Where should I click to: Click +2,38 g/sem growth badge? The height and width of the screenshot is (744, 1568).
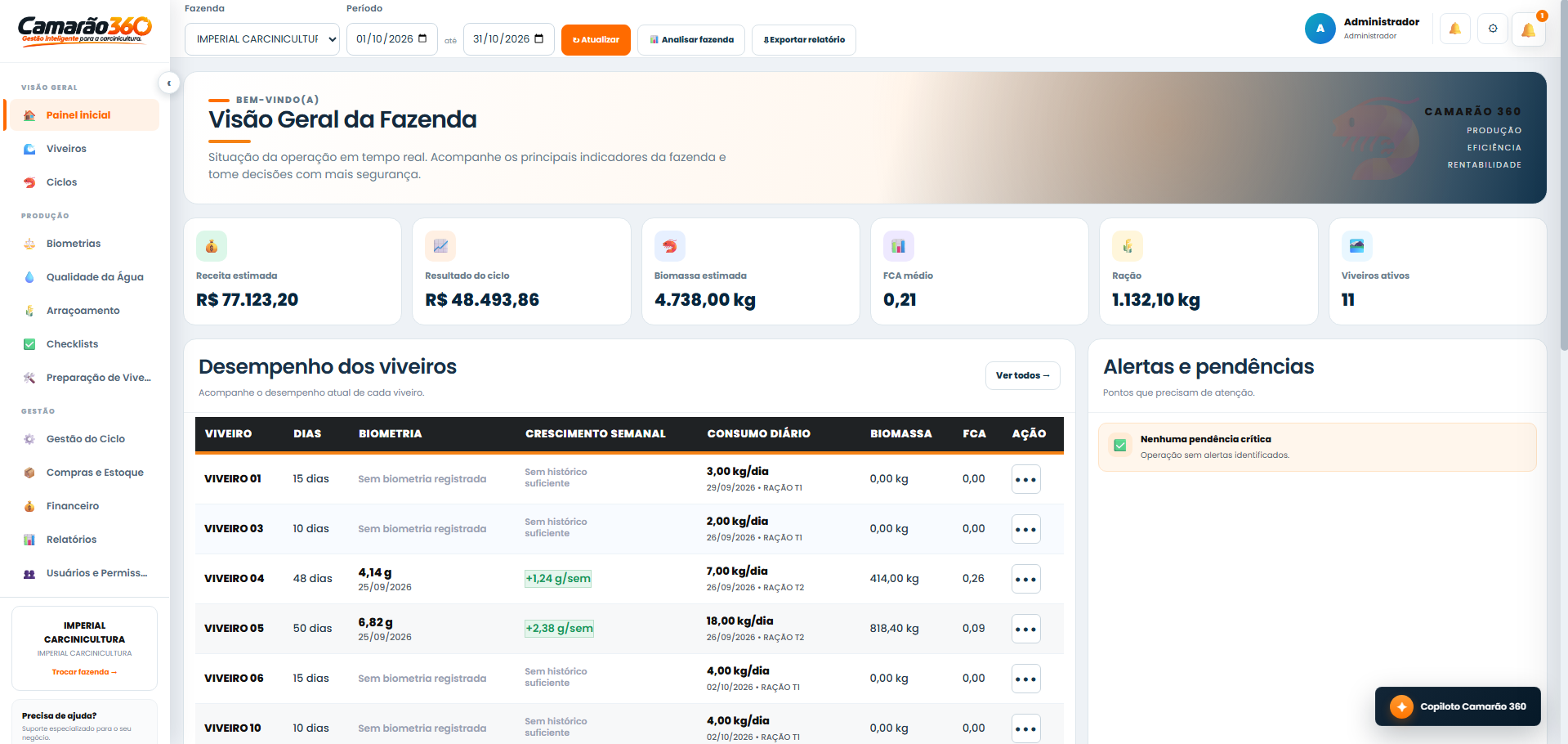(560, 629)
